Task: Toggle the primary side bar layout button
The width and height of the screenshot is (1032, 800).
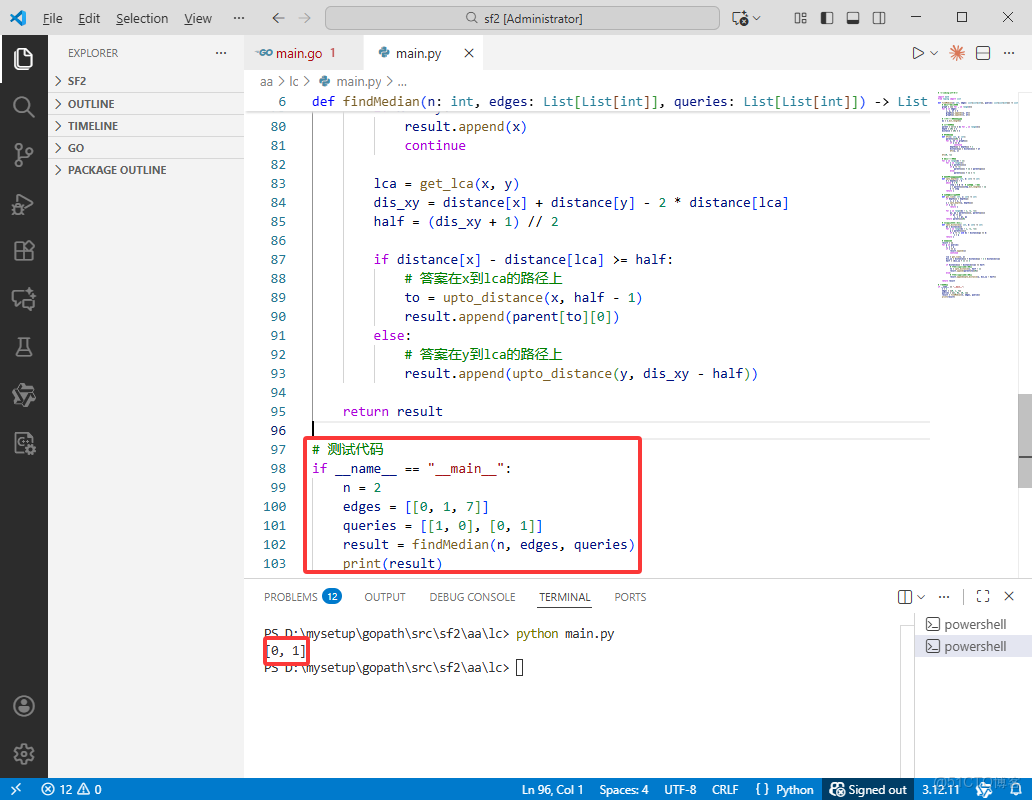Action: pyautogui.click(x=826, y=18)
